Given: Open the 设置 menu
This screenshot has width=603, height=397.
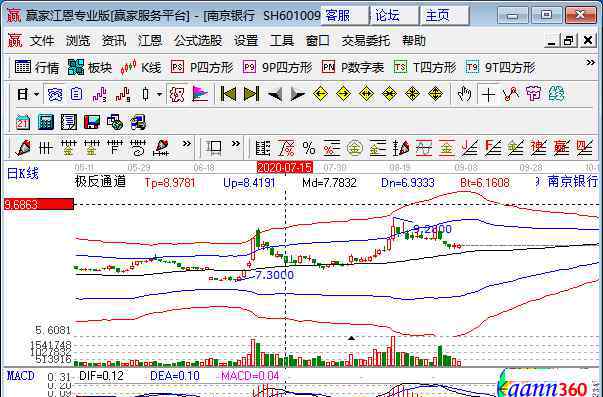Looking at the screenshot, I should (x=246, y=40).
